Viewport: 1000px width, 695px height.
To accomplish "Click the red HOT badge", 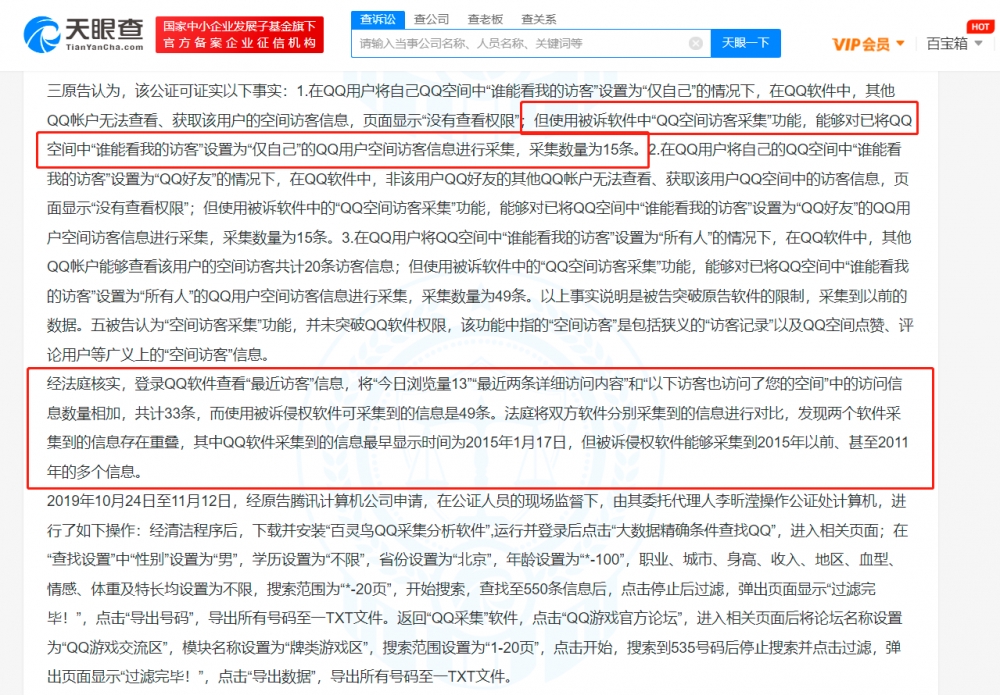I will tap(980, 27).
